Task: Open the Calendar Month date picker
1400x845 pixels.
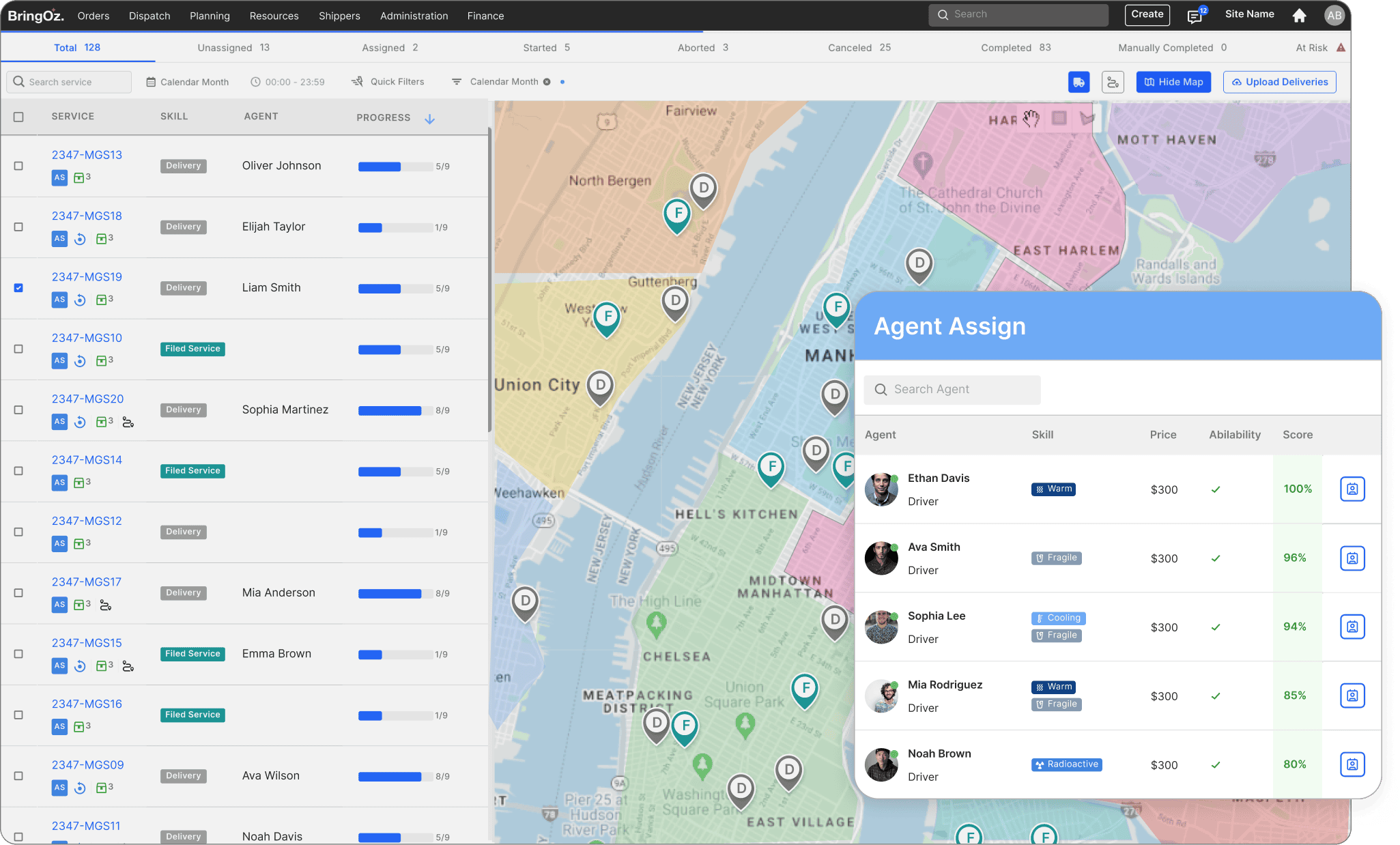Action: point(188,82)
